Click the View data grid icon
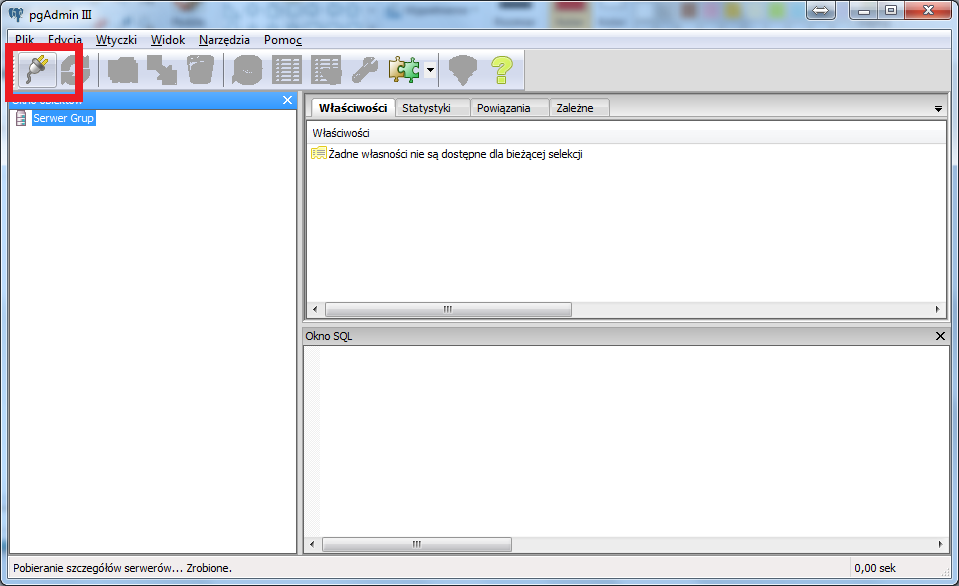This screenshot has width=959, height=586. 287,70
